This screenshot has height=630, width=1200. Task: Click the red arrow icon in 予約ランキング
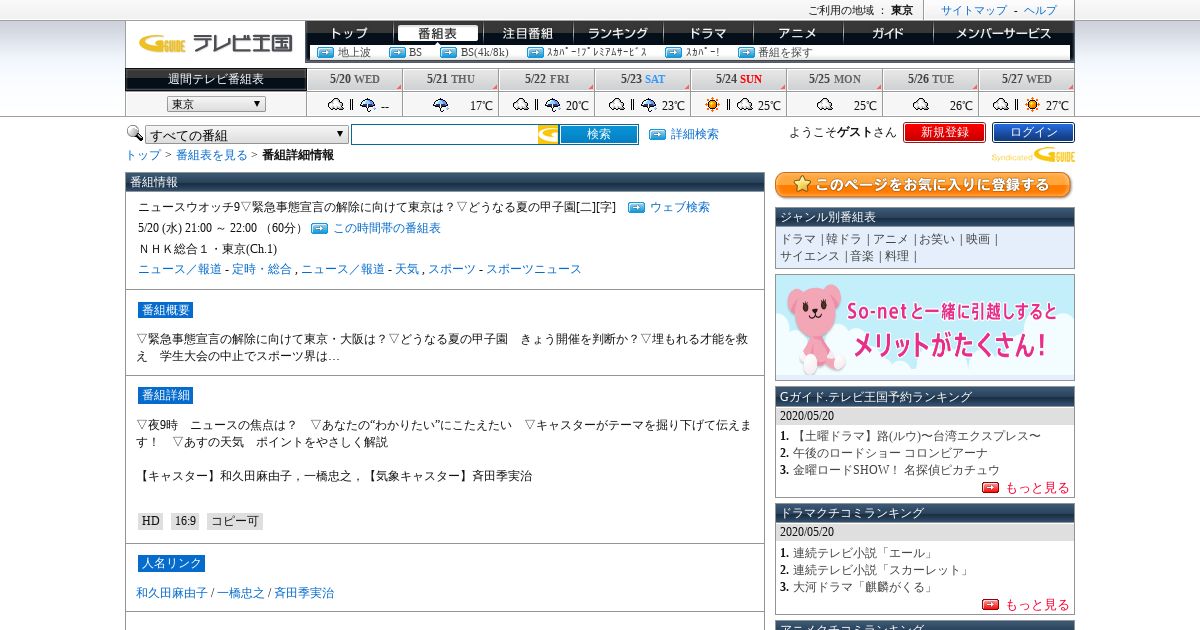990,488
